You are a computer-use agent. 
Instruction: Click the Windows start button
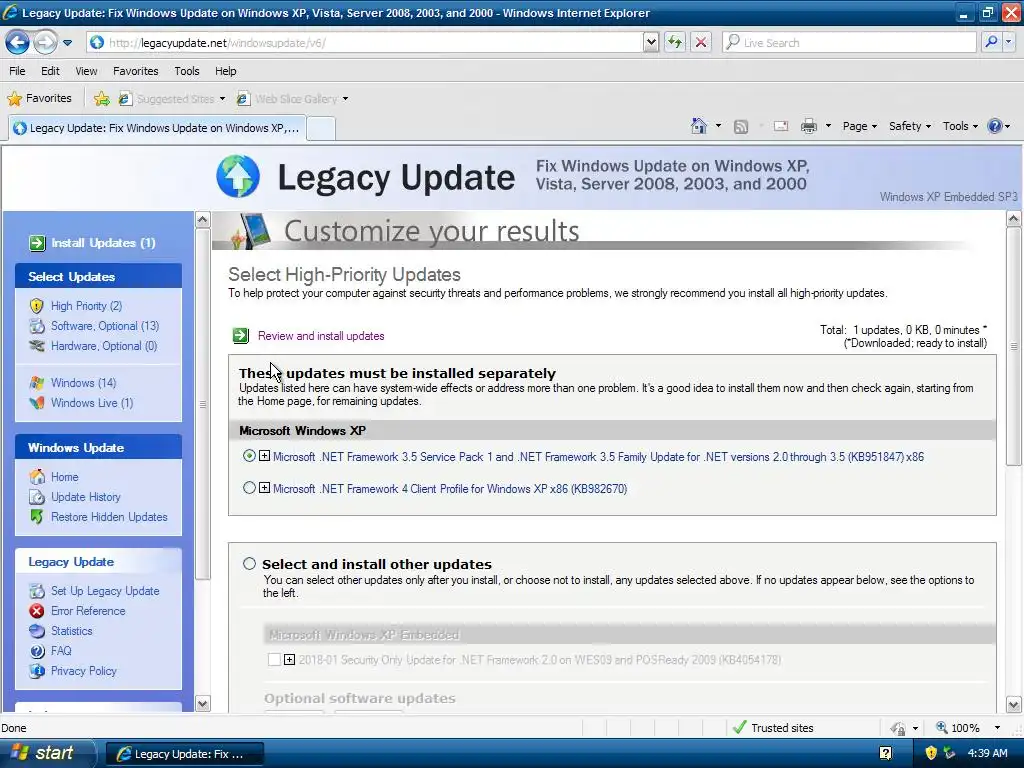coord(47,754)
